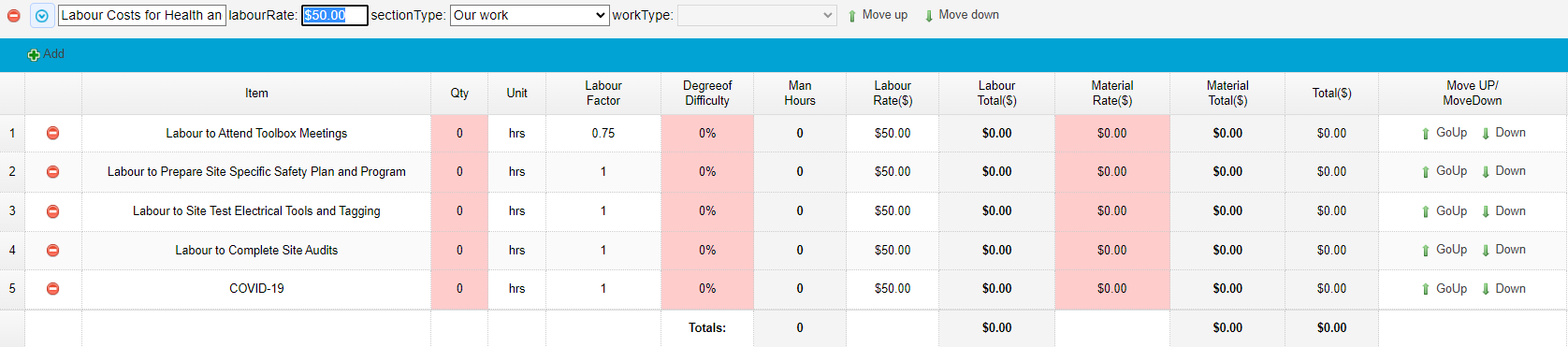The image size is (1568, 347).
Task: Delete the Toolbox Meetings row
Action: coord(53,134)
